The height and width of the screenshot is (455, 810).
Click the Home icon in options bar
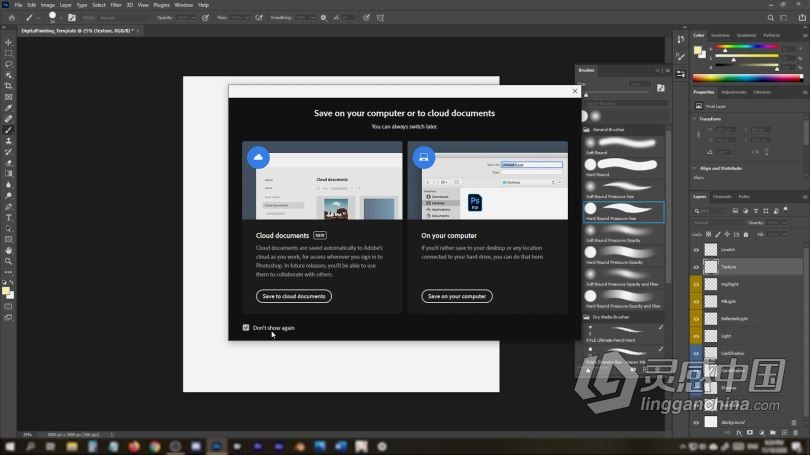[x=11, y=18]
